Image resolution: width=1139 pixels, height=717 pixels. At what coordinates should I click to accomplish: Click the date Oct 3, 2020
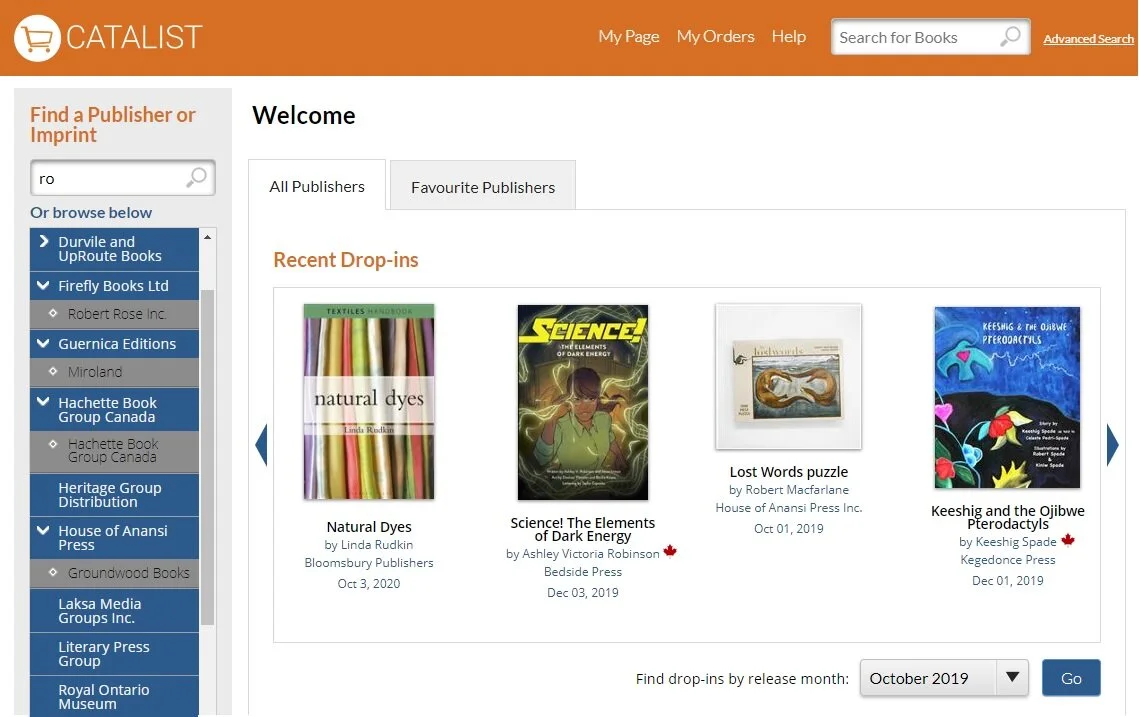tap(369, 583)
